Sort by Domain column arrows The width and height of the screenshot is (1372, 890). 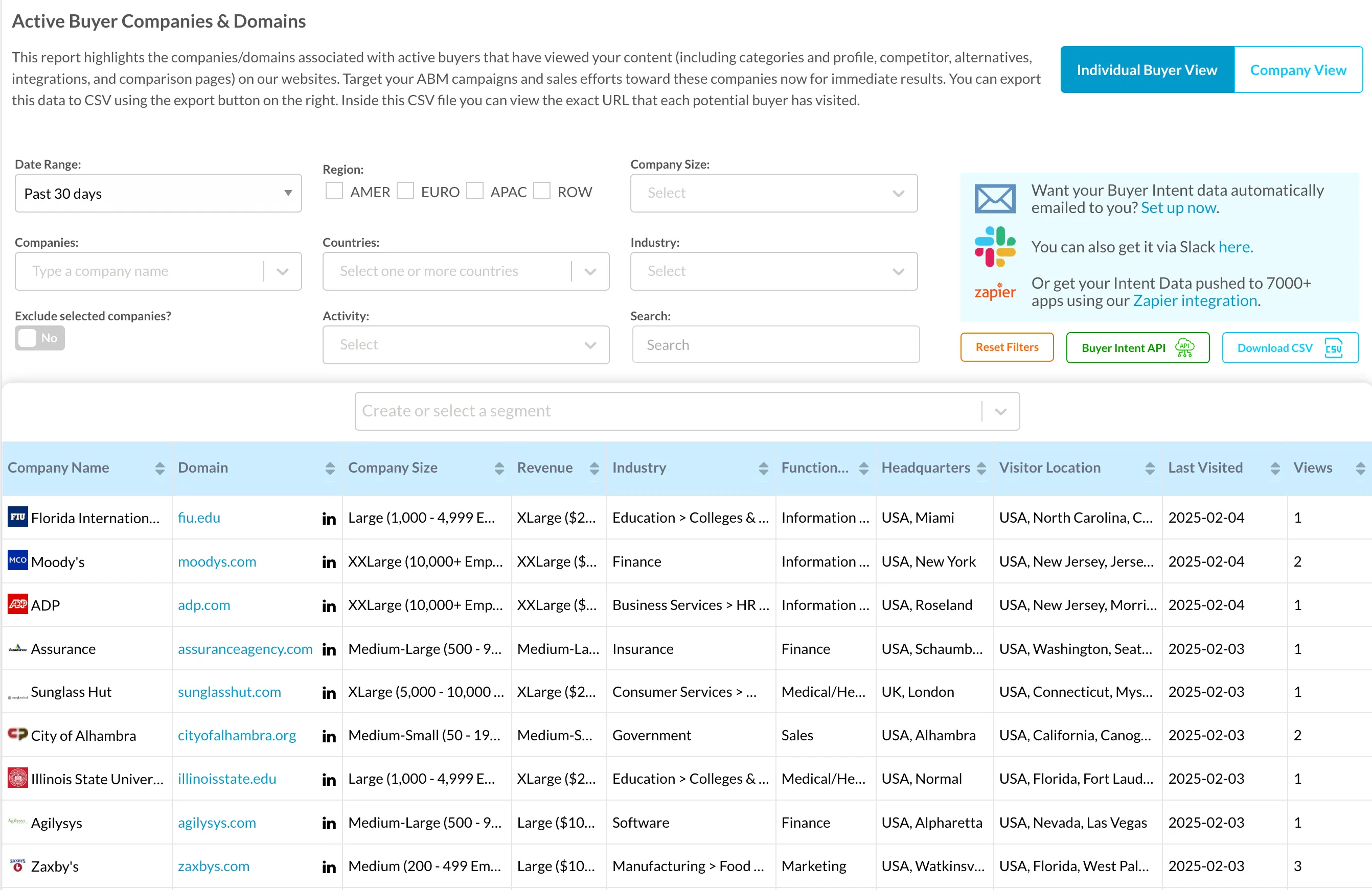tap(330, 469)
